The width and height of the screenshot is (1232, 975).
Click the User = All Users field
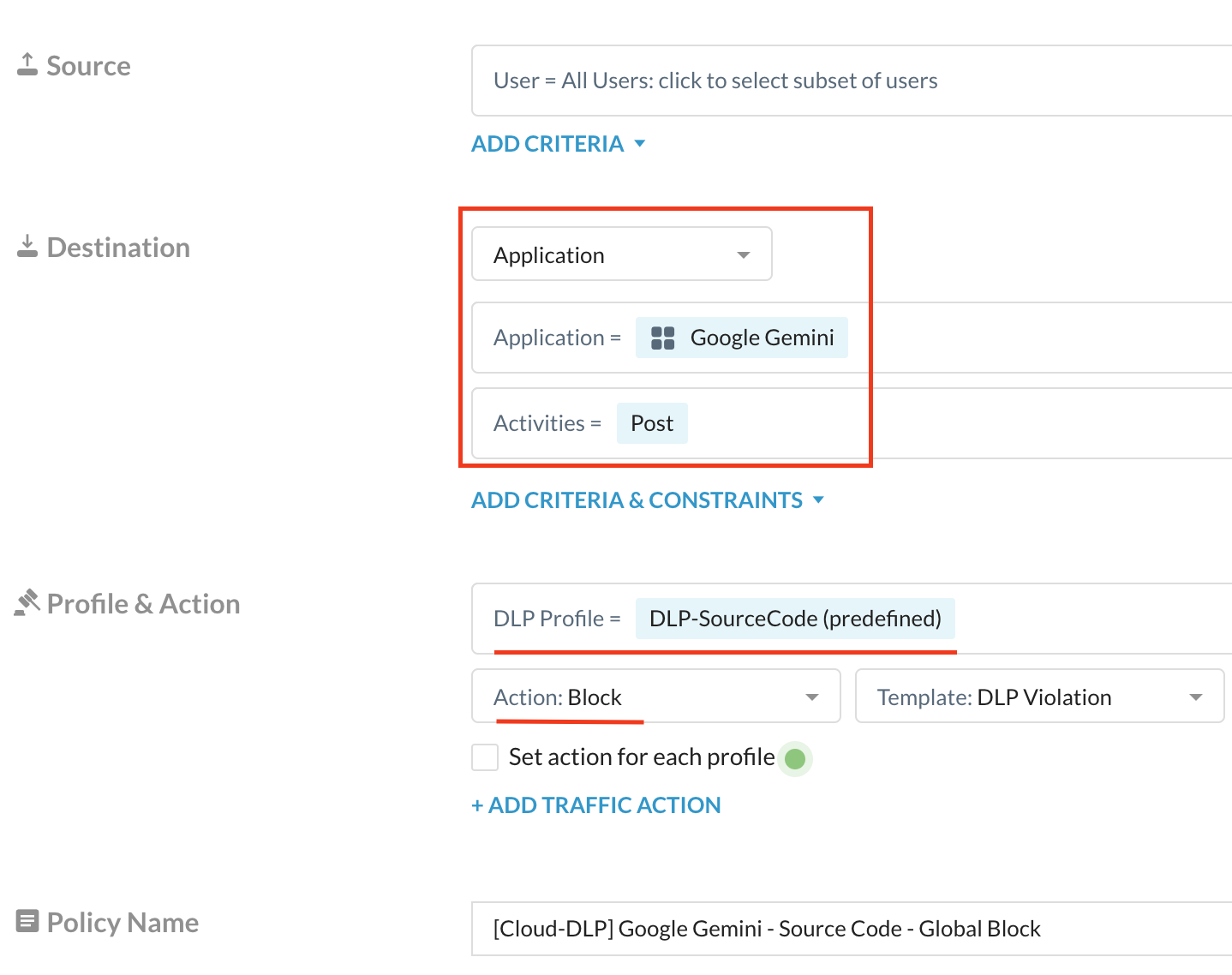click(x=852, y=81)
